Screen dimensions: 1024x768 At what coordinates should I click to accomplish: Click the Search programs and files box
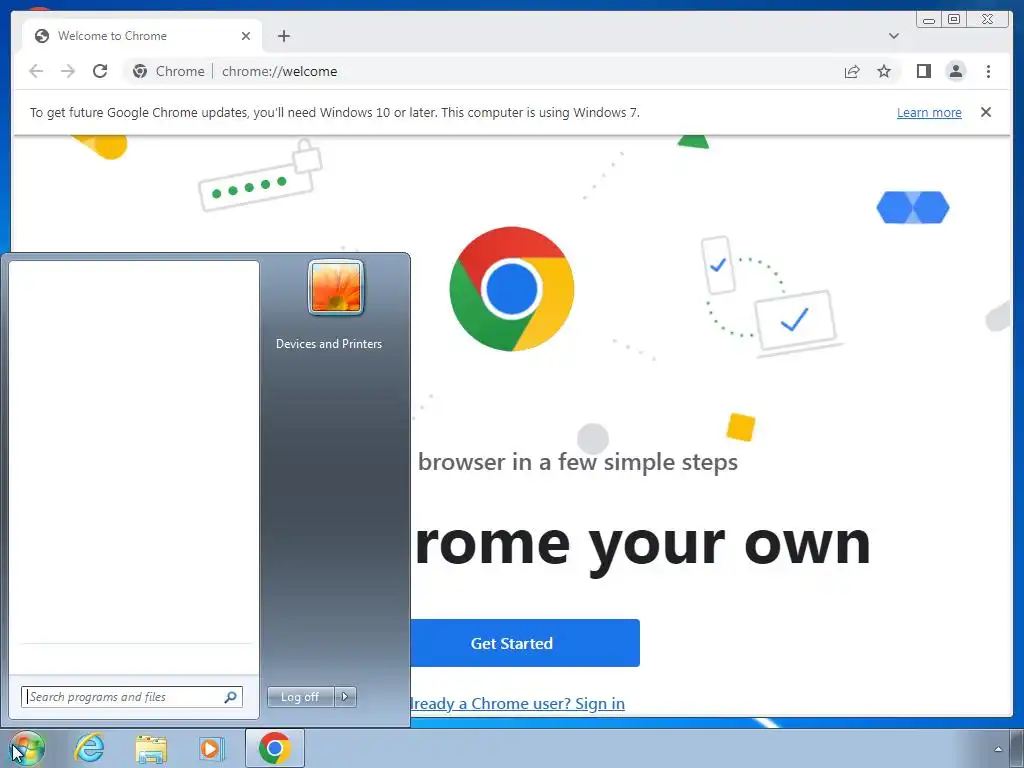click(131, 697)
